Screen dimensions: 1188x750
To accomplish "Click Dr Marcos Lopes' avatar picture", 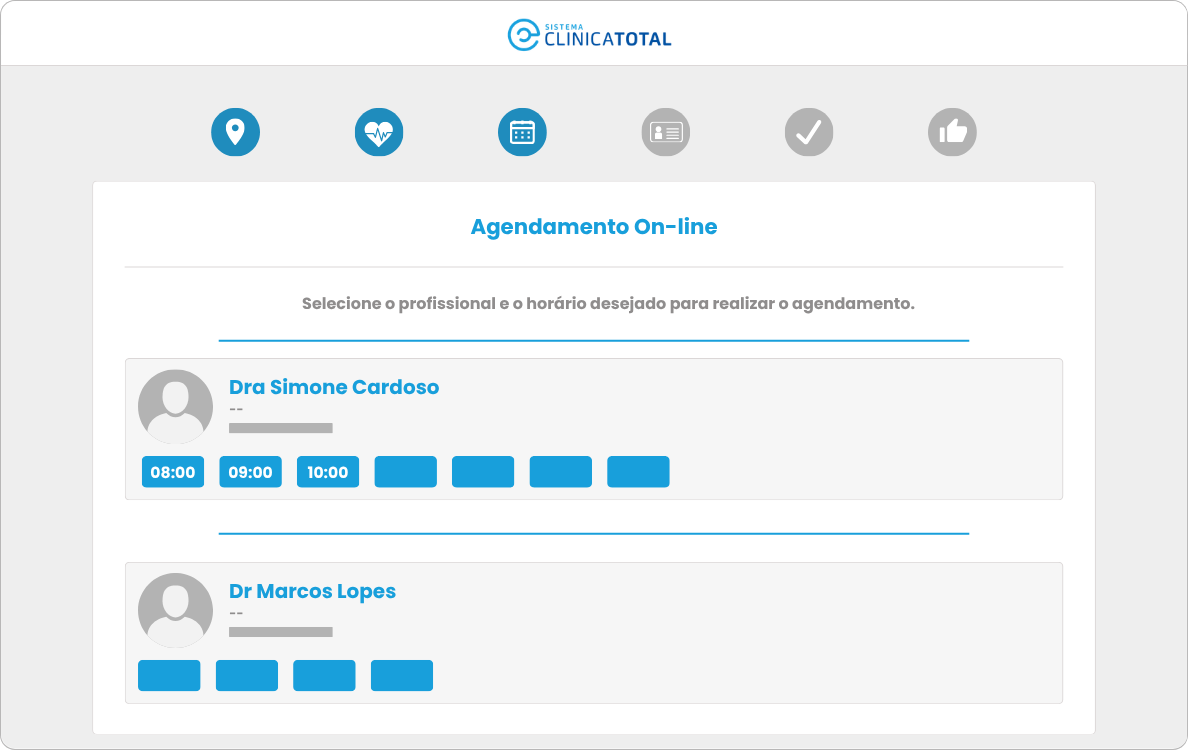I will tap(175, 611).
